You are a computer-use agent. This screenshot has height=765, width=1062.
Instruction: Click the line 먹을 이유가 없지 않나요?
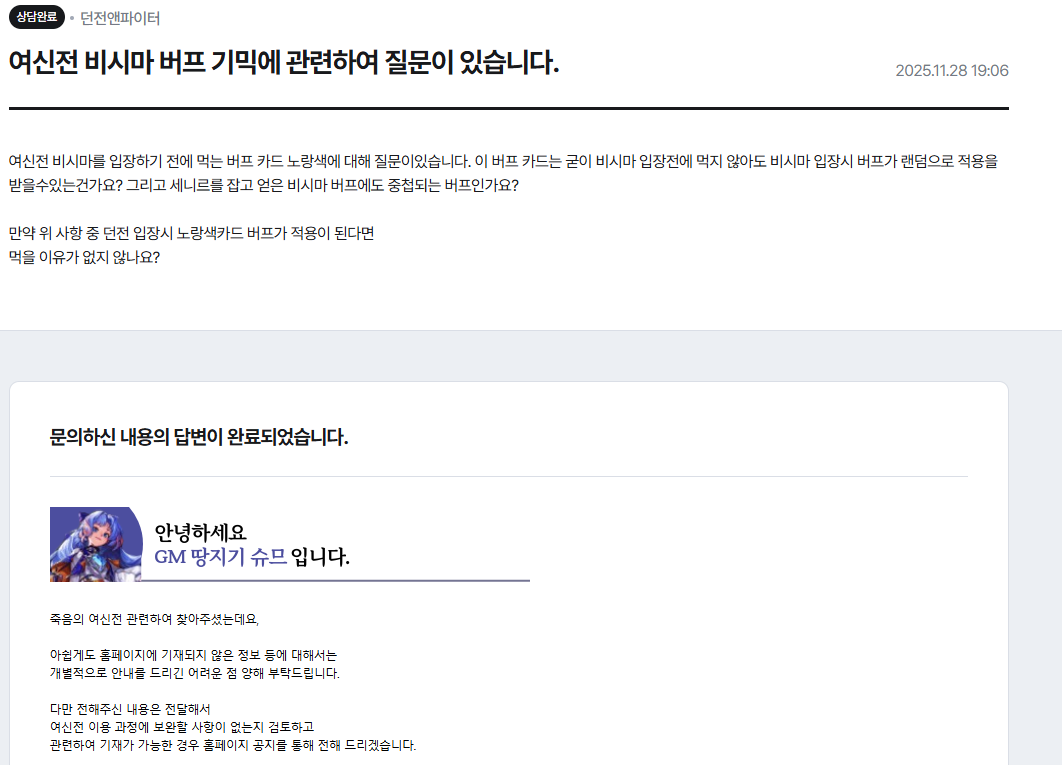tap(84, 257)
